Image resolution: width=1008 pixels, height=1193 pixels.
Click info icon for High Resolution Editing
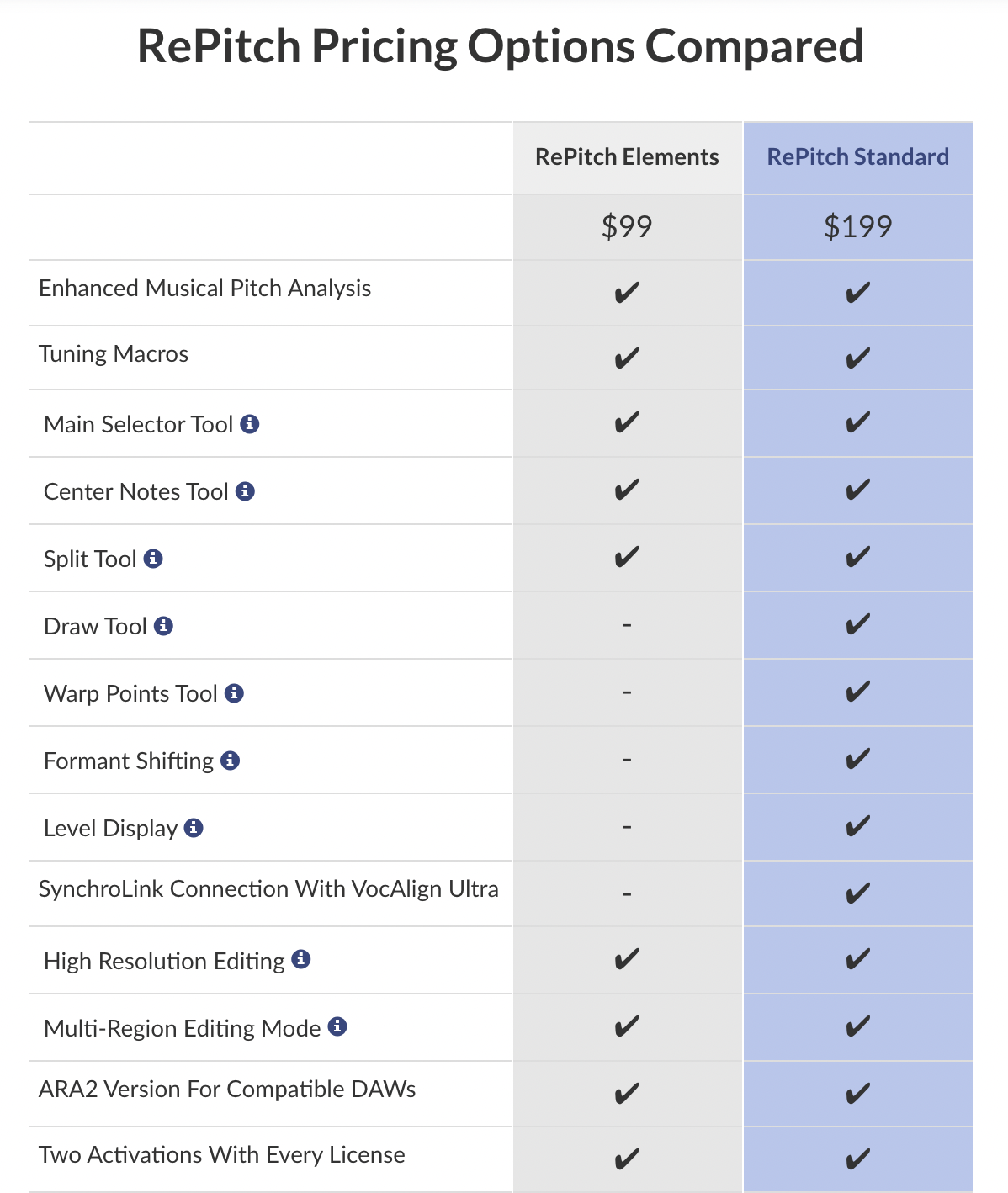coord(301,959)
